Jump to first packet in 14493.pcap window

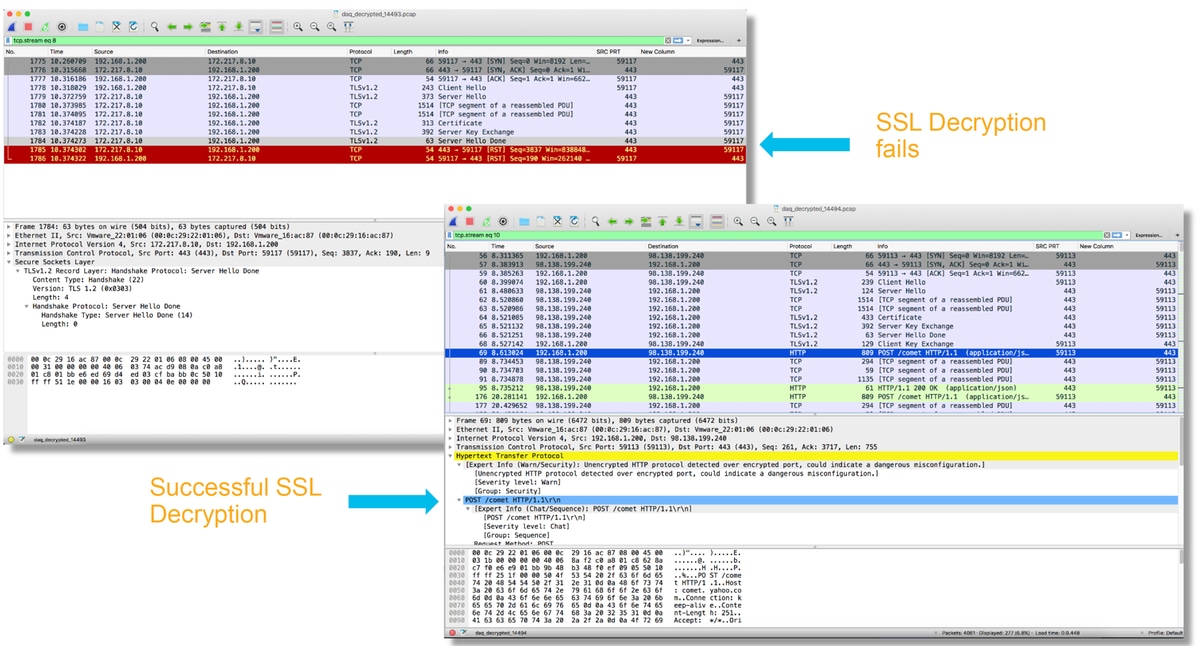222,27
